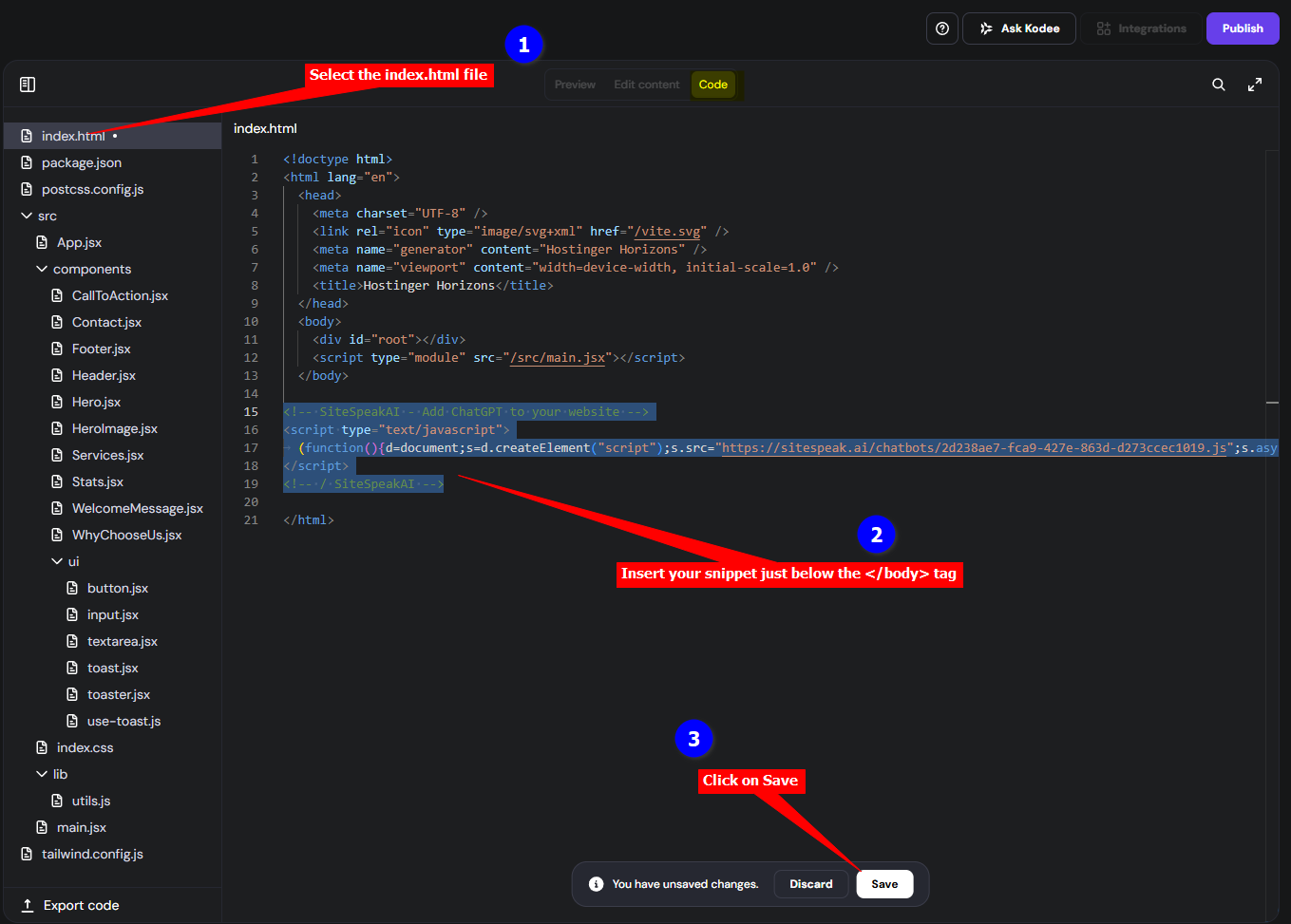Open Ask Kodee assistant

point(1018,28)
